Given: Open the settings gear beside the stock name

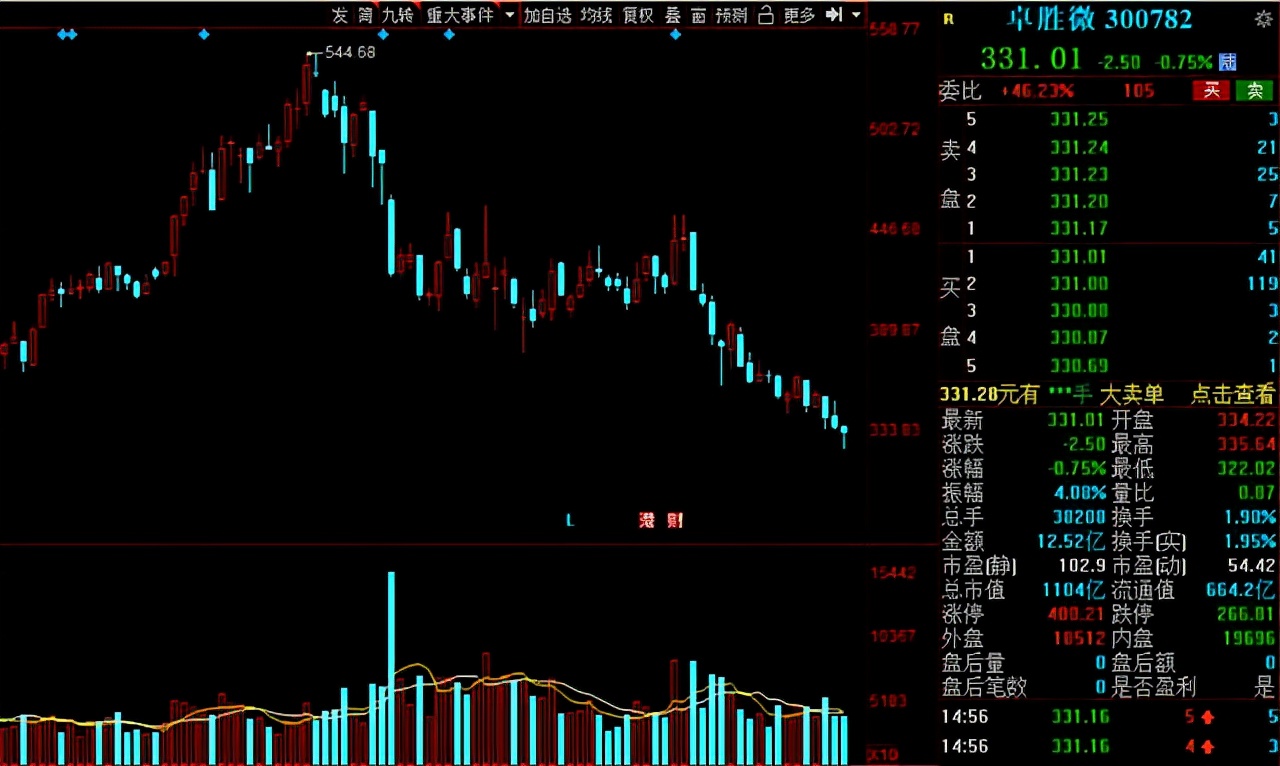Looking at the screenshot, I should pos(1263,19).
